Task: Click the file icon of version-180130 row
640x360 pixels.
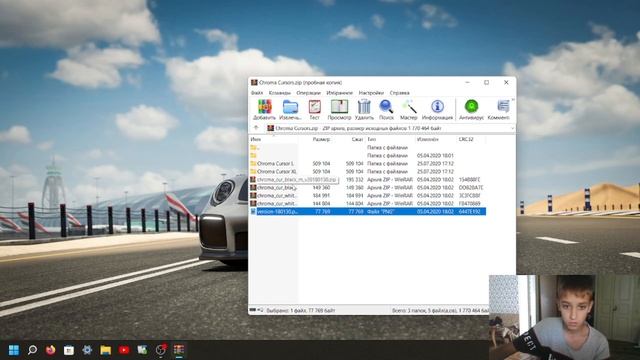Action: coord(253,211)
